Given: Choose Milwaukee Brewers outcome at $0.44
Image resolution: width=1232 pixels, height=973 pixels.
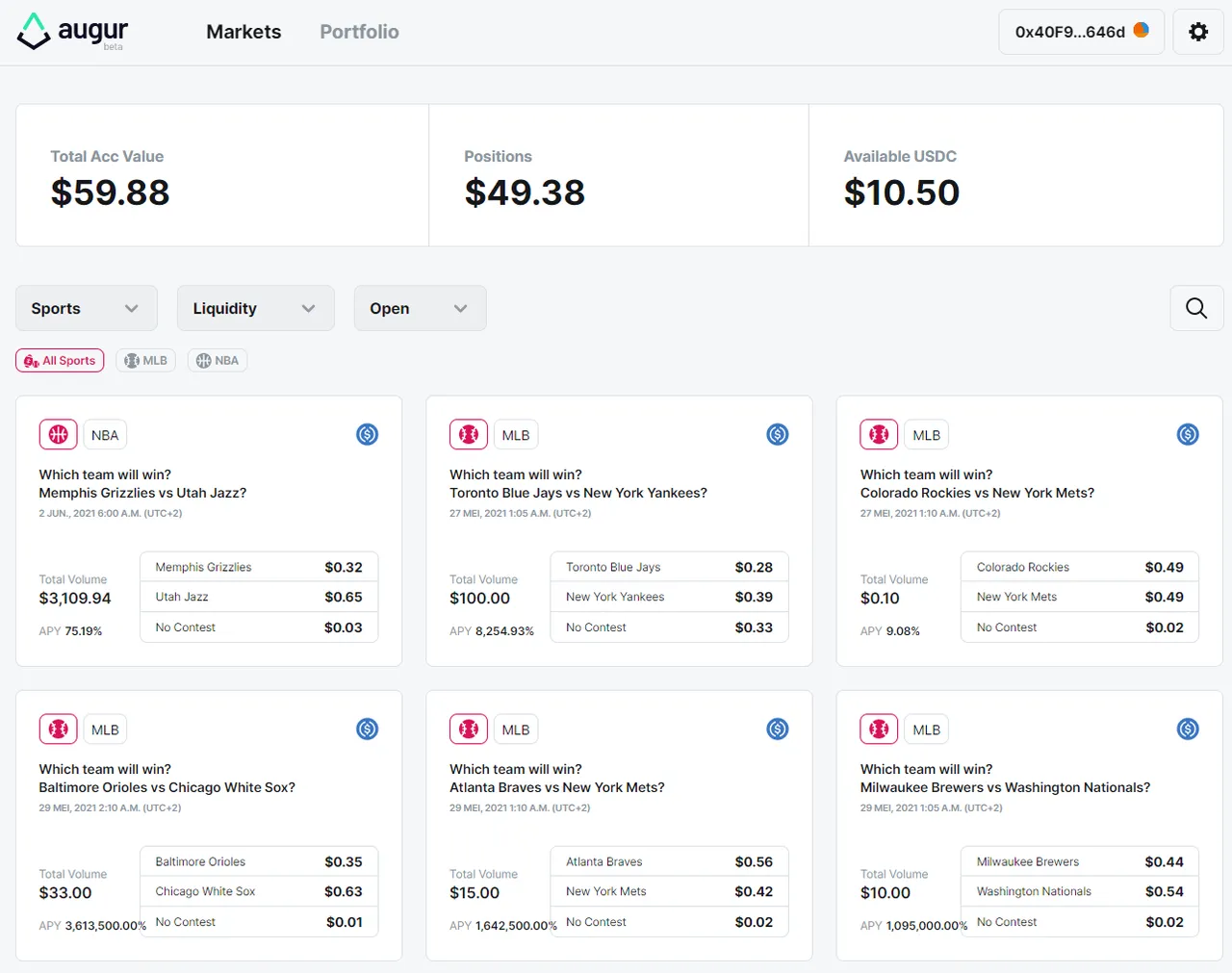Looking at the screenshot, I should [x=1080, y=861].
